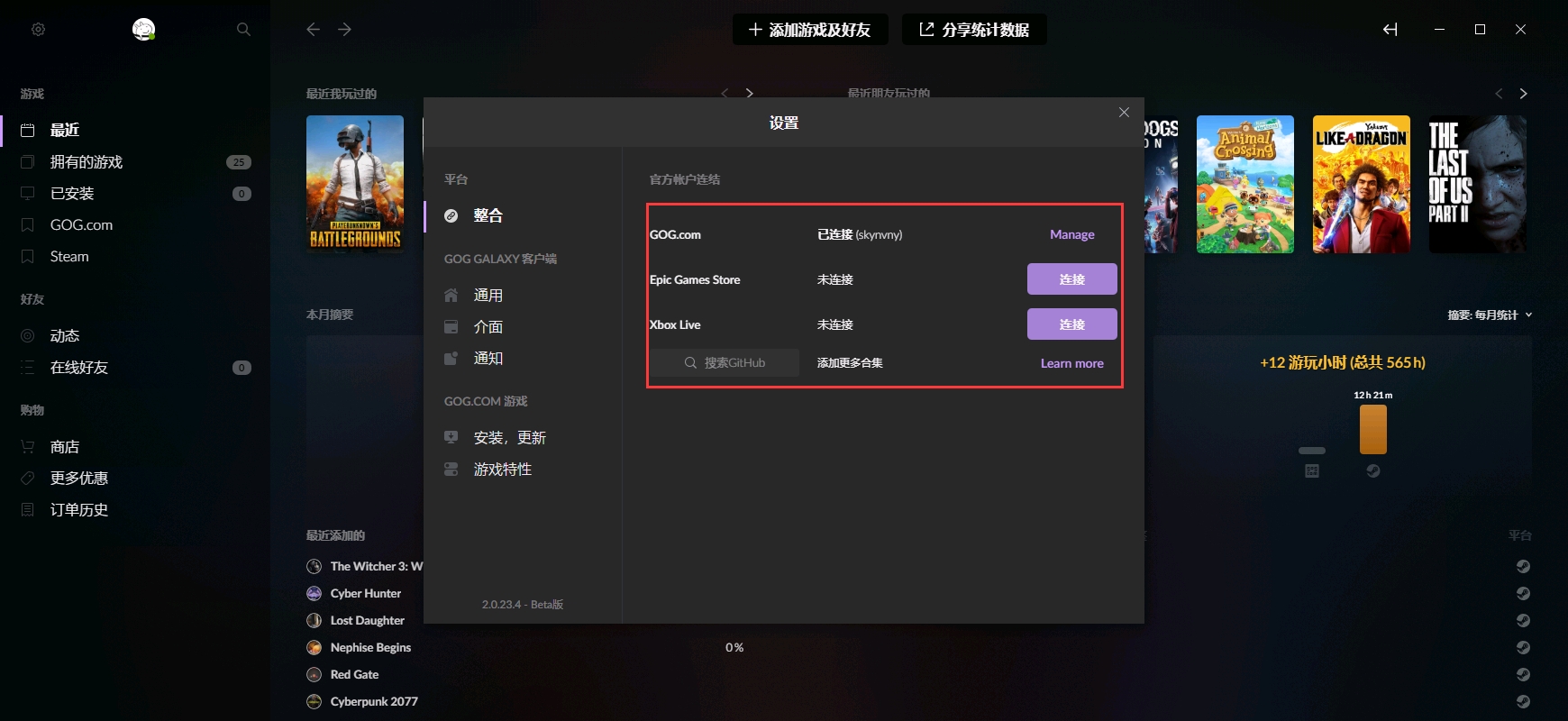
Task: Connect the Epic Games Store account
Action: [1072, 279]
